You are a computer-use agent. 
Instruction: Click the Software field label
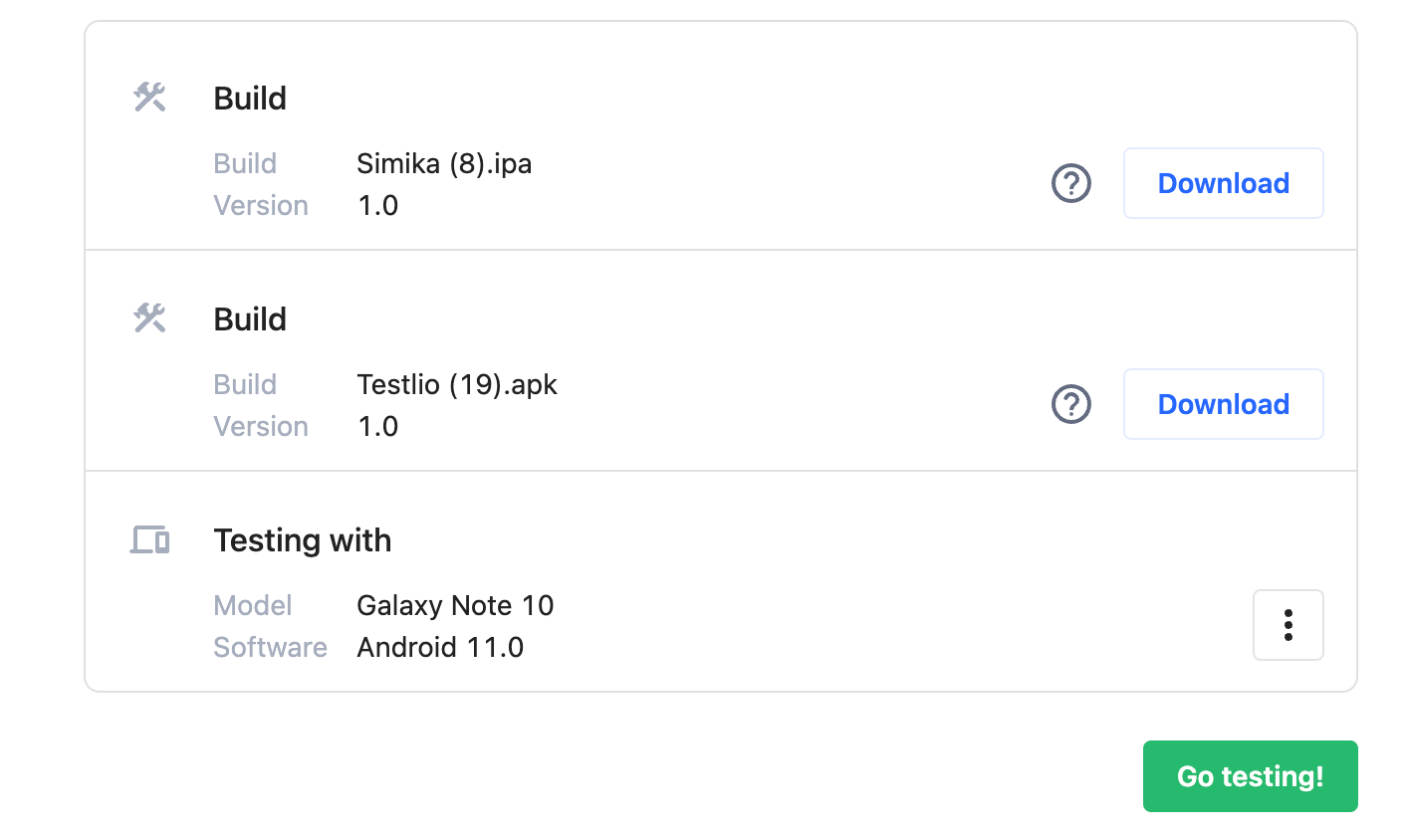pyautogui.click(x=270, y=647)
